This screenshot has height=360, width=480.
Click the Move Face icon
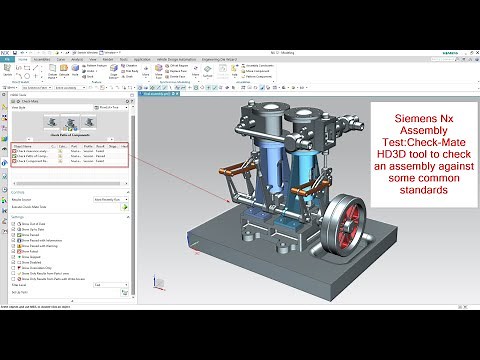point(158,68)
